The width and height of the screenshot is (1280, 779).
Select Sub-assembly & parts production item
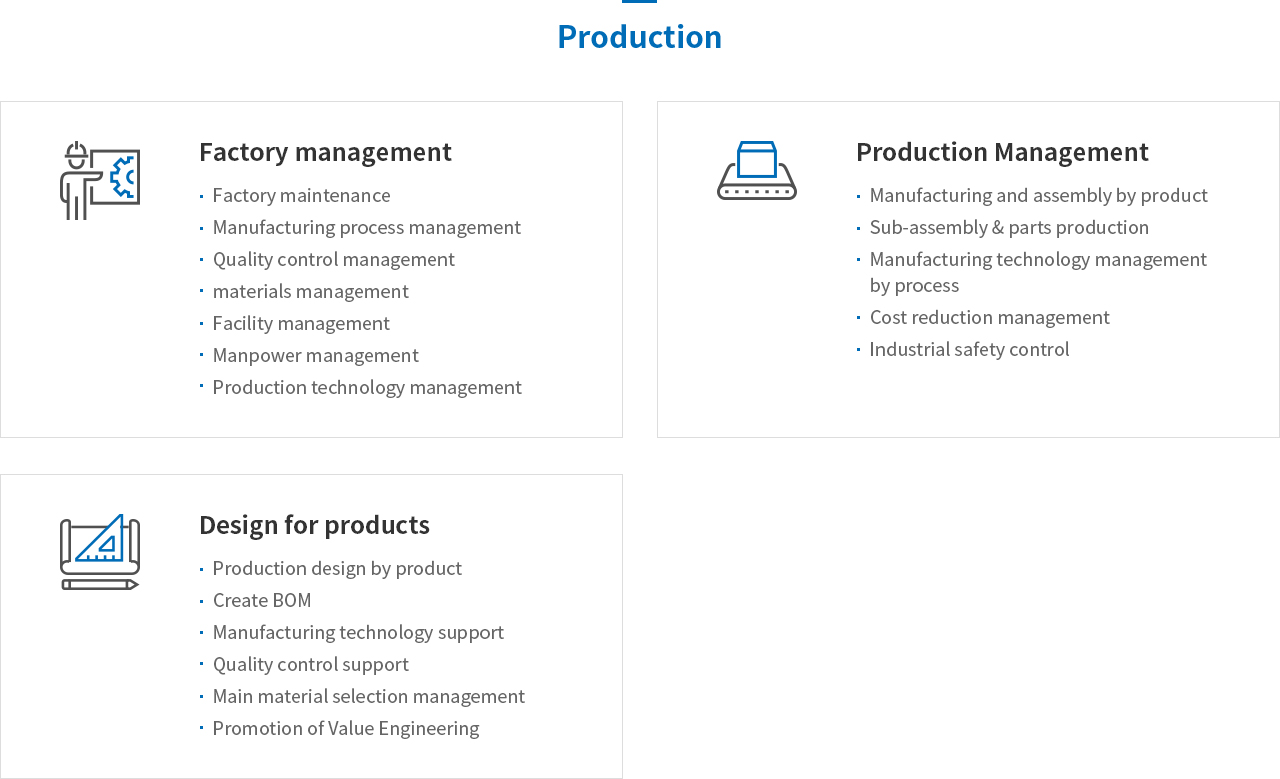(x=1009, y=227)
